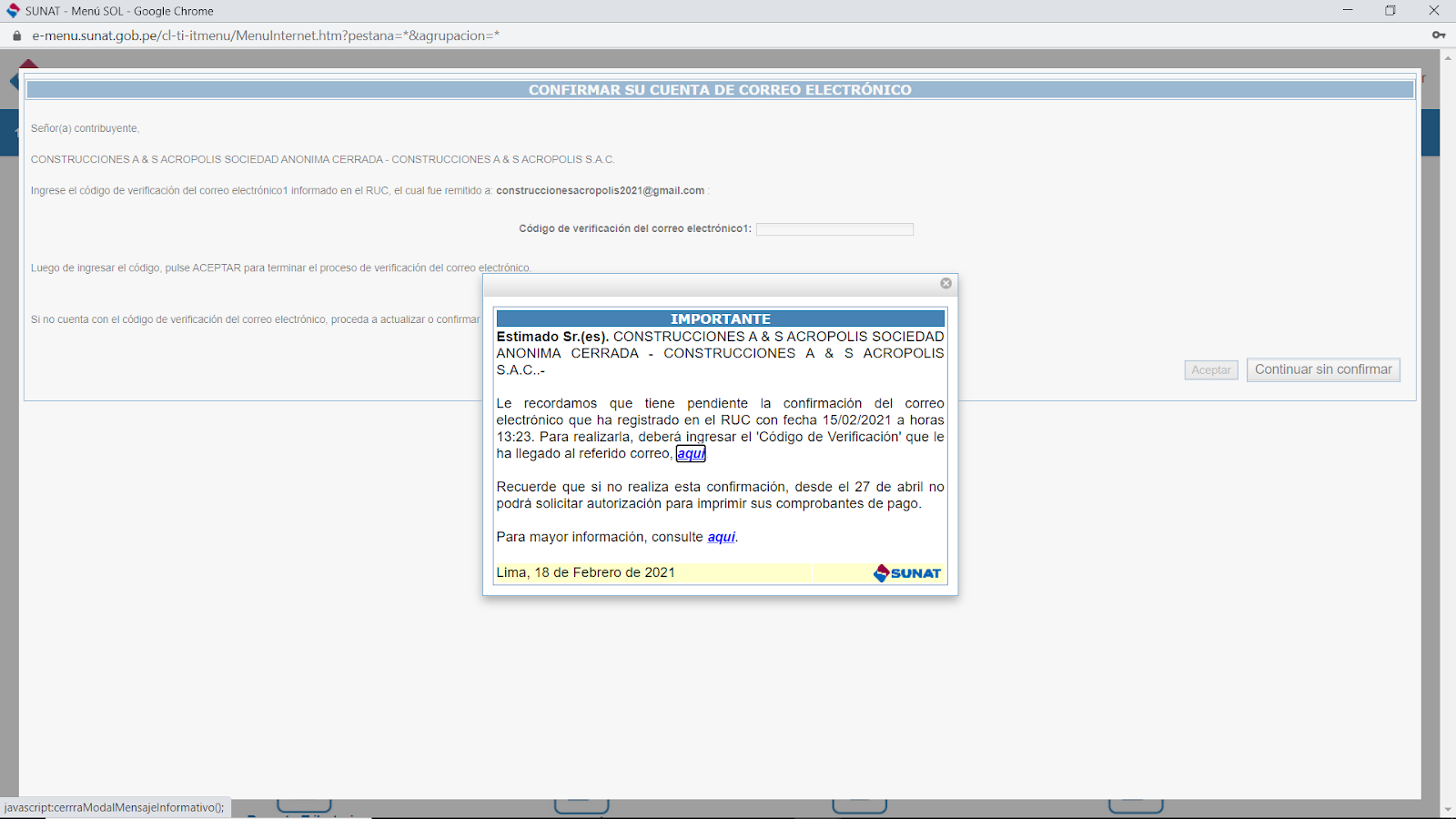This screenshot has width=1456, height=819.
Task: Click the URL in the address bar
Action: tap(266, 35)
